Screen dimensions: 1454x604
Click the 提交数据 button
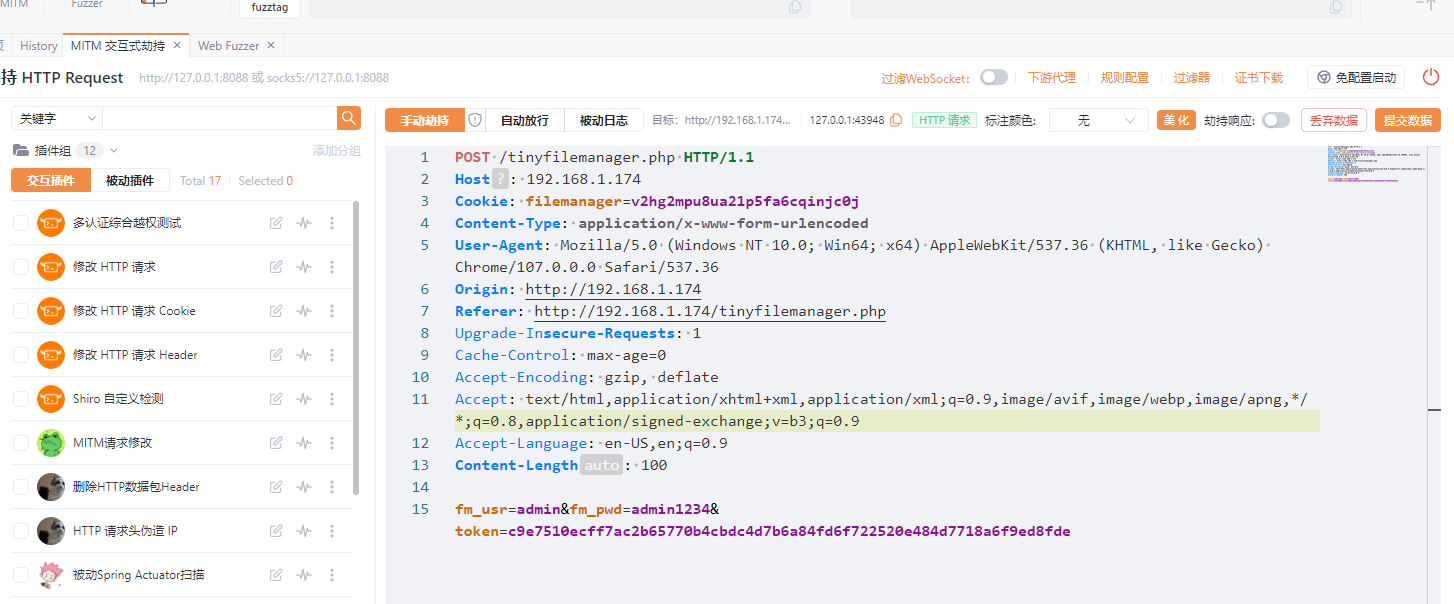tap(1407, 120)
